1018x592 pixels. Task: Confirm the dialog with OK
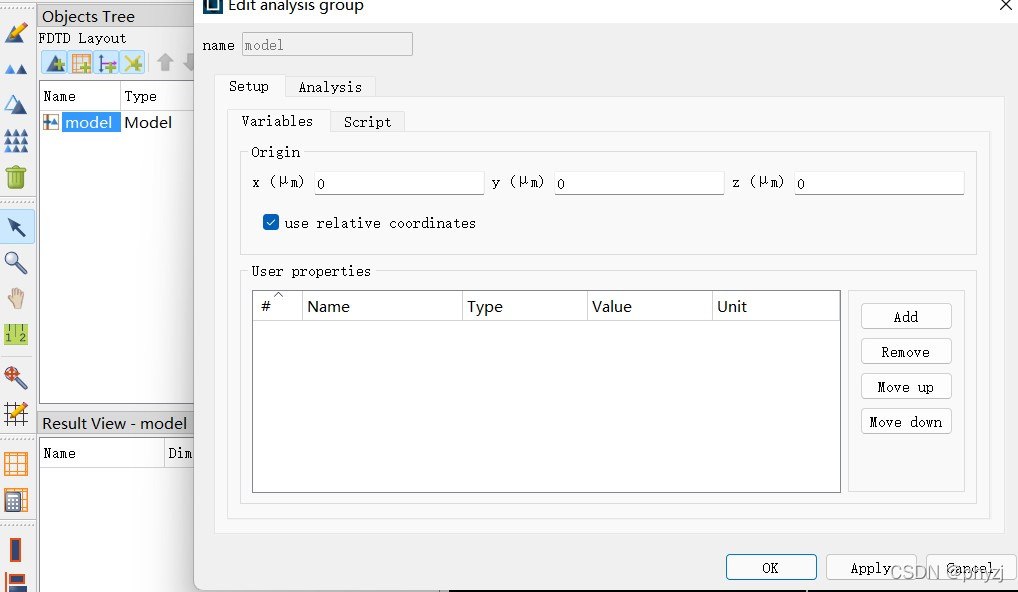click(x=771, y=568)
